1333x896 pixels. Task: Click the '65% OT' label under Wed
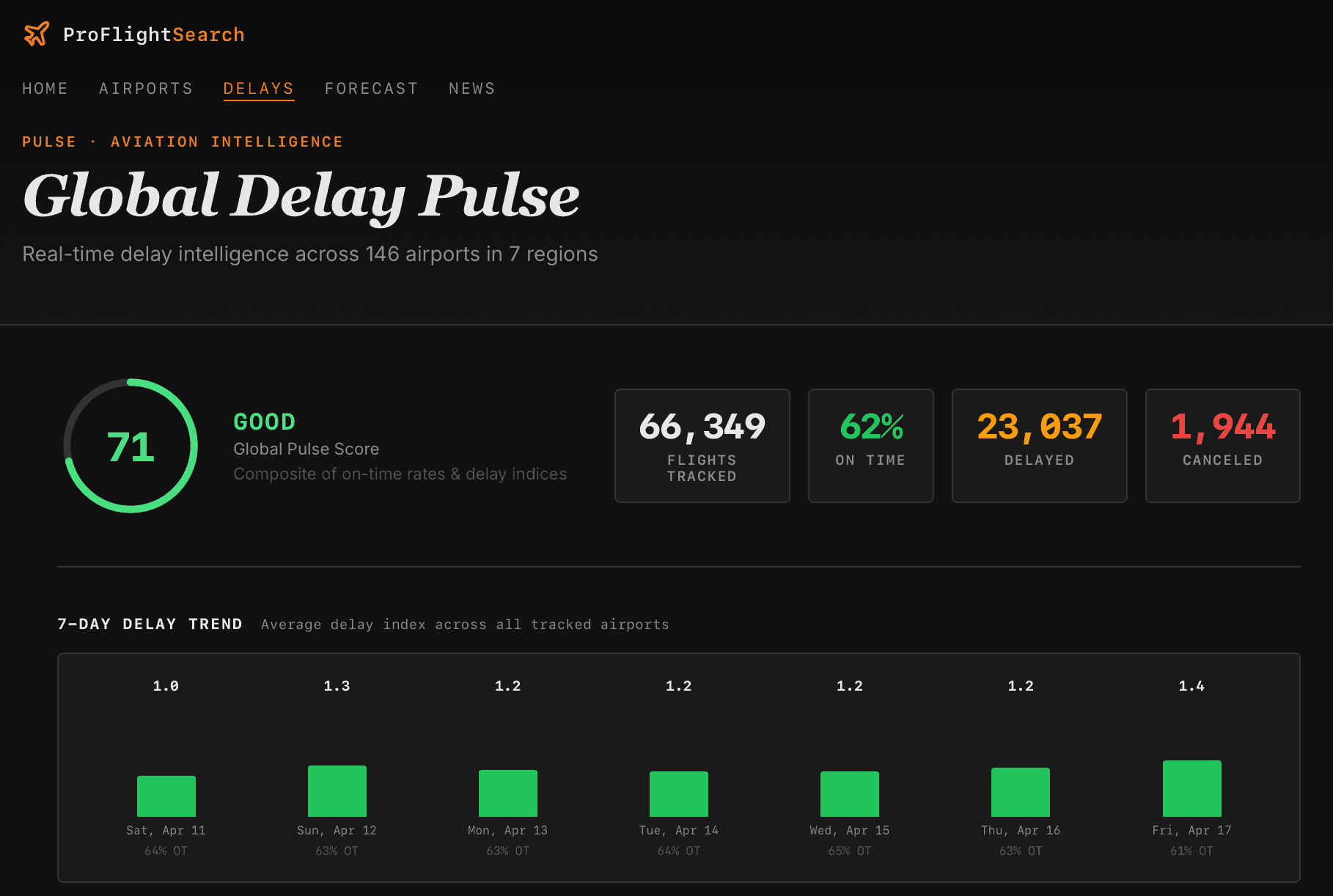click(x=850, y=851)
